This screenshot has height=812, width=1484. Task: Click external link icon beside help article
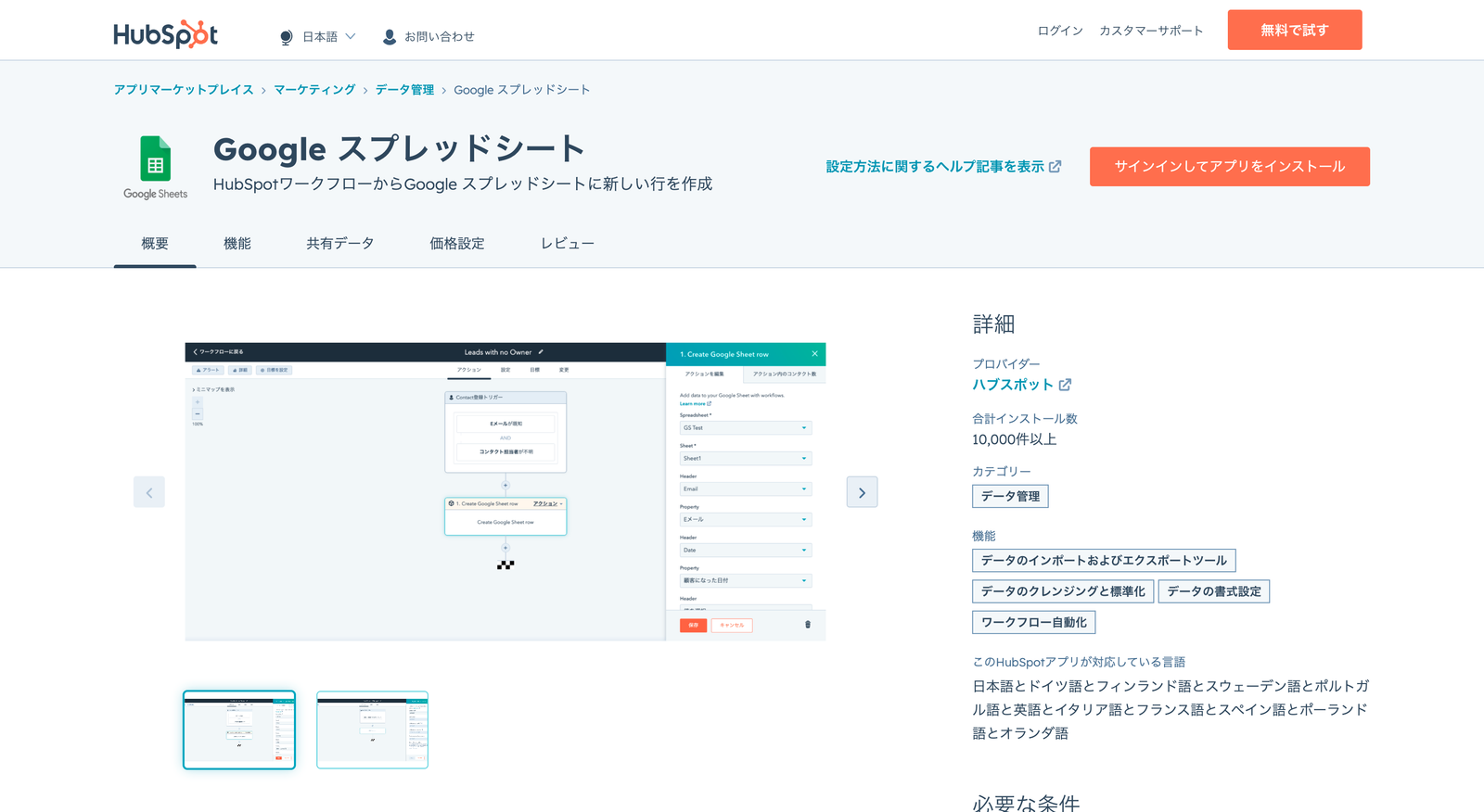(x=1055, y=167)
